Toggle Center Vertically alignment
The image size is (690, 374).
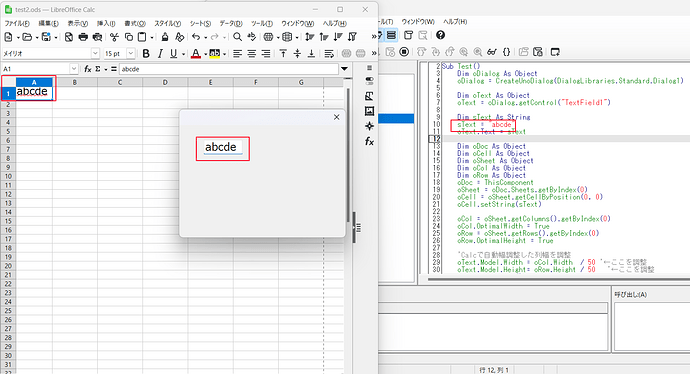coord(297,54)
